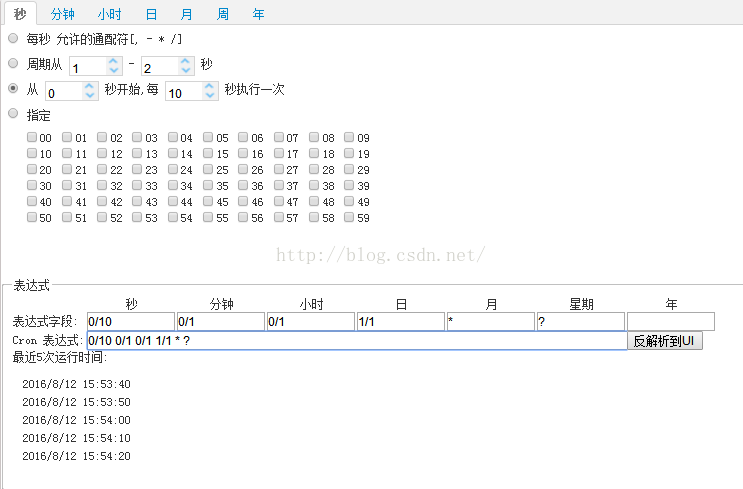Check the 50 second checkbox
Image resolution: width=743 pixels, height=489 pixels.
tap(32, 217)
